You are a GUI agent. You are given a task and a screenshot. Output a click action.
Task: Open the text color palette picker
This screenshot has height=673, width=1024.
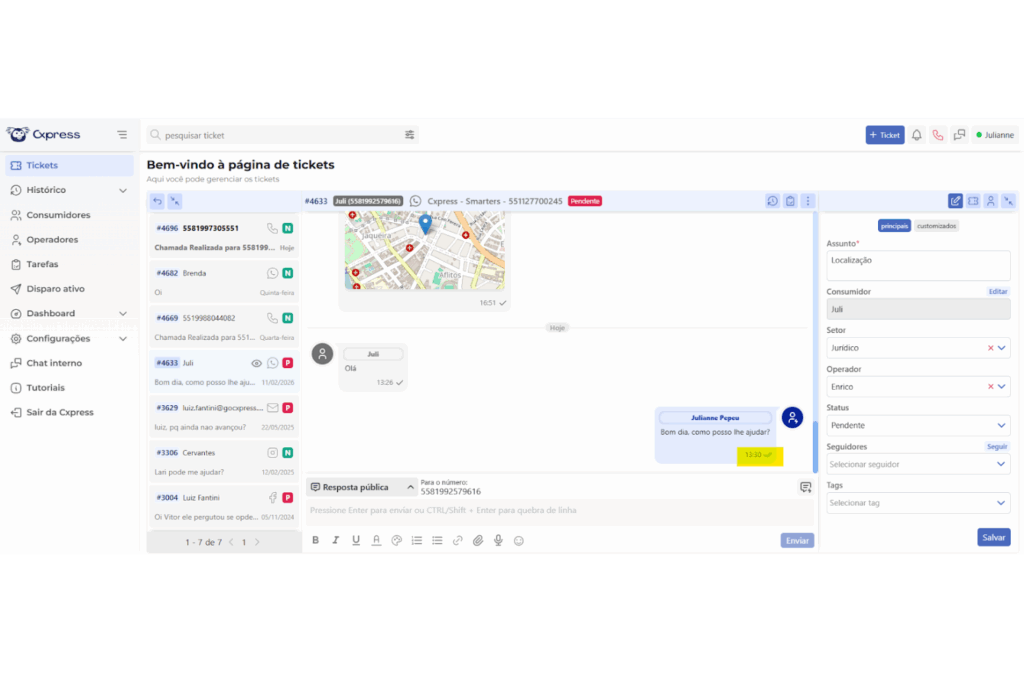point(396,540)
